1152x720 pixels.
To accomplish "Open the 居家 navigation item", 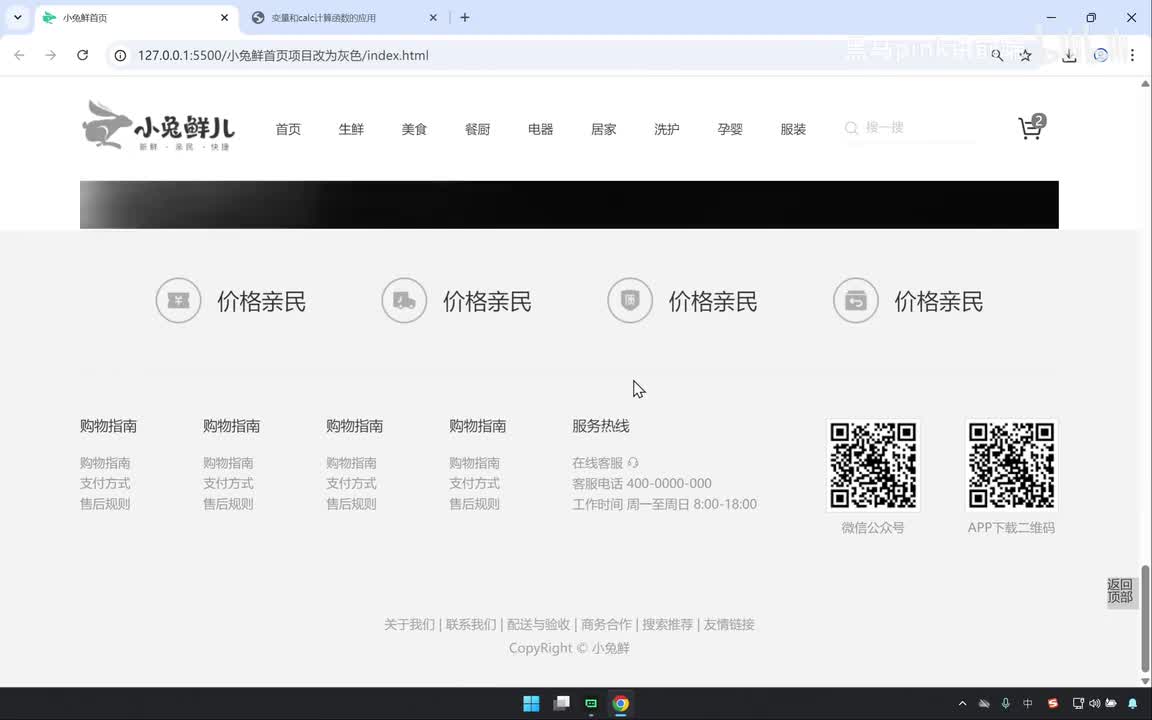I will pos(604,129).
